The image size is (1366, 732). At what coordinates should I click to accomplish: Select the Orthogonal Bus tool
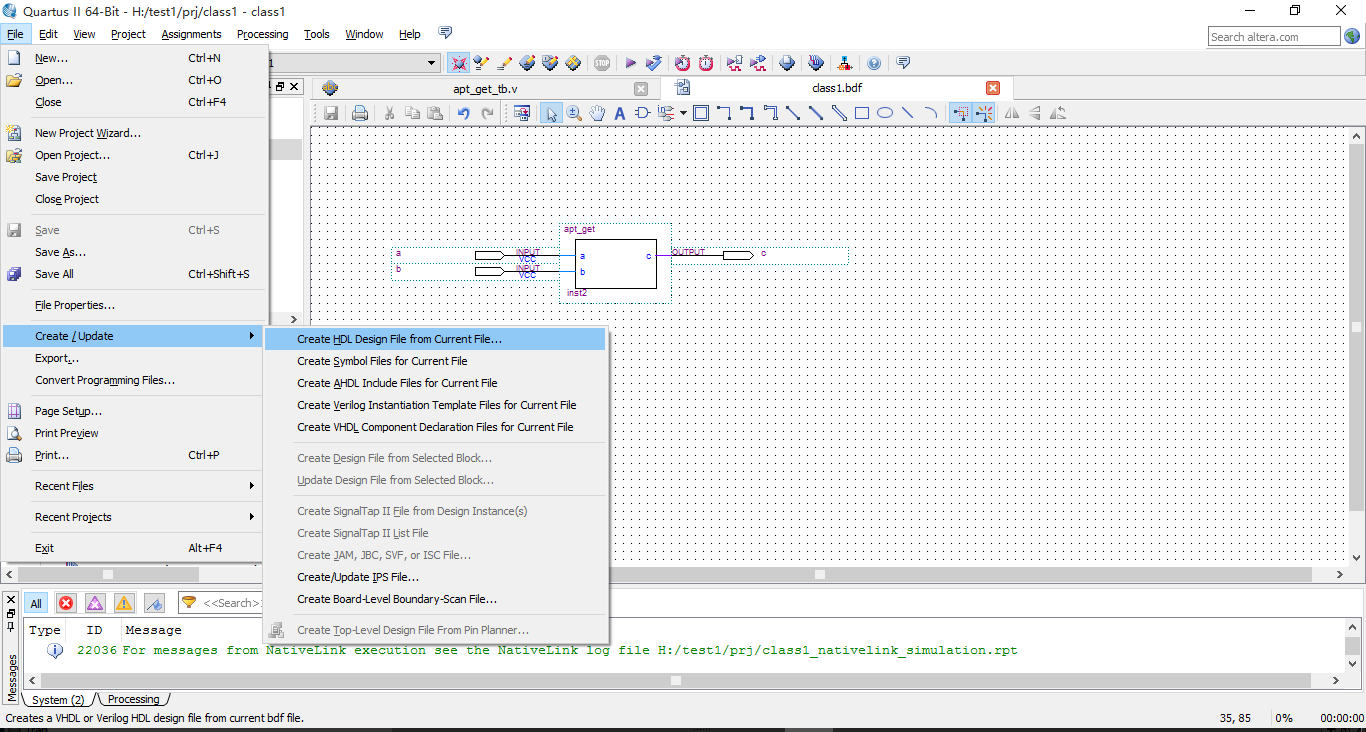tap(747, 113)
